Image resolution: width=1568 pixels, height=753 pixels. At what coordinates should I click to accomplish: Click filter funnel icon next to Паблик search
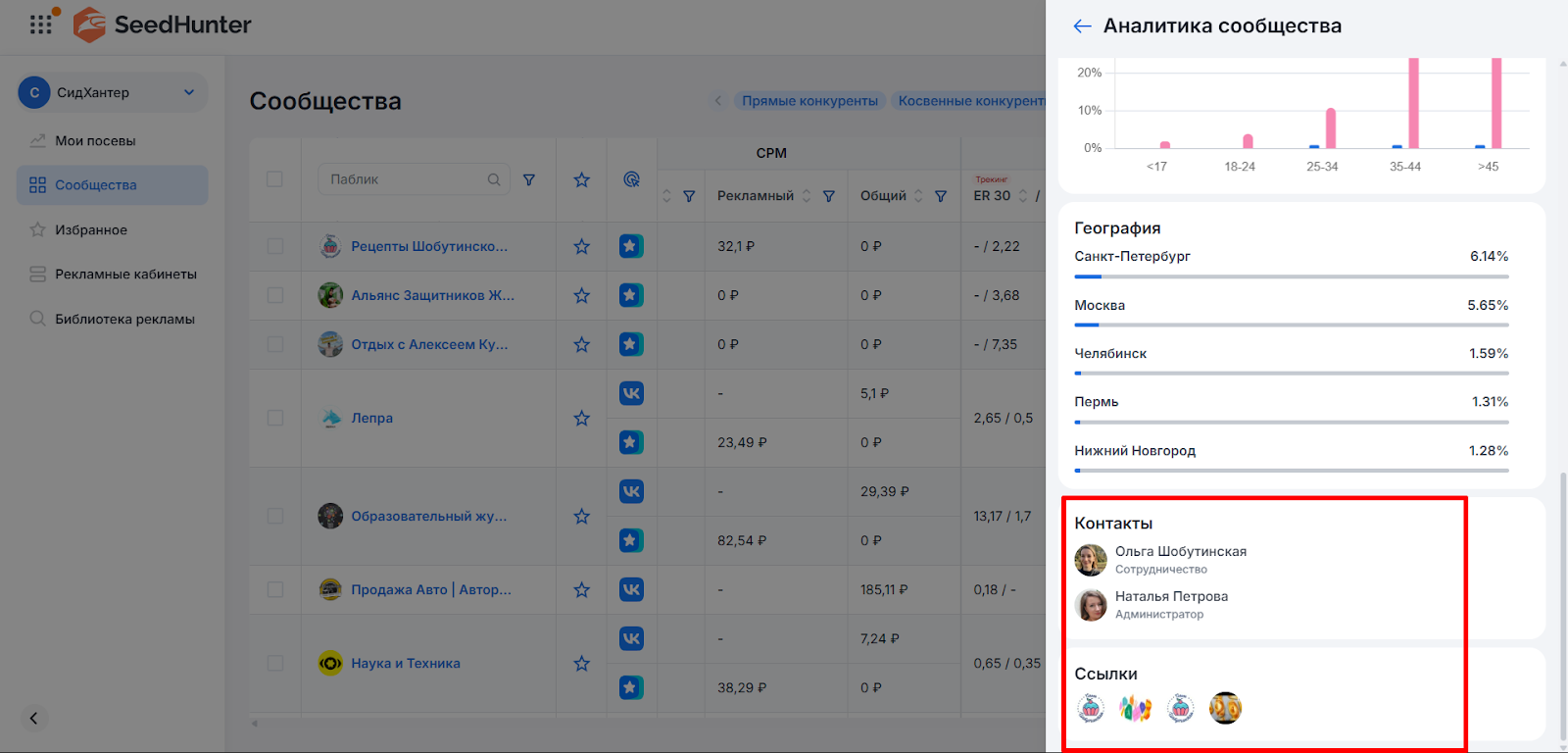529,179
